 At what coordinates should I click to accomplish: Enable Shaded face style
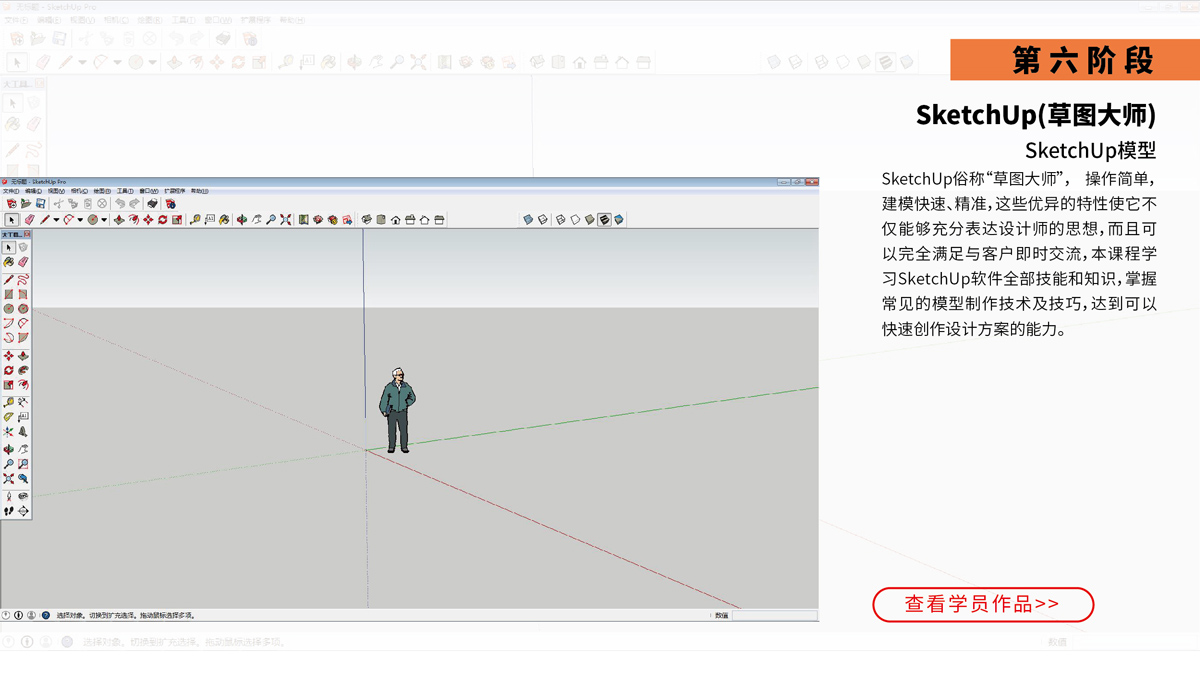click(x=589, y=219)
